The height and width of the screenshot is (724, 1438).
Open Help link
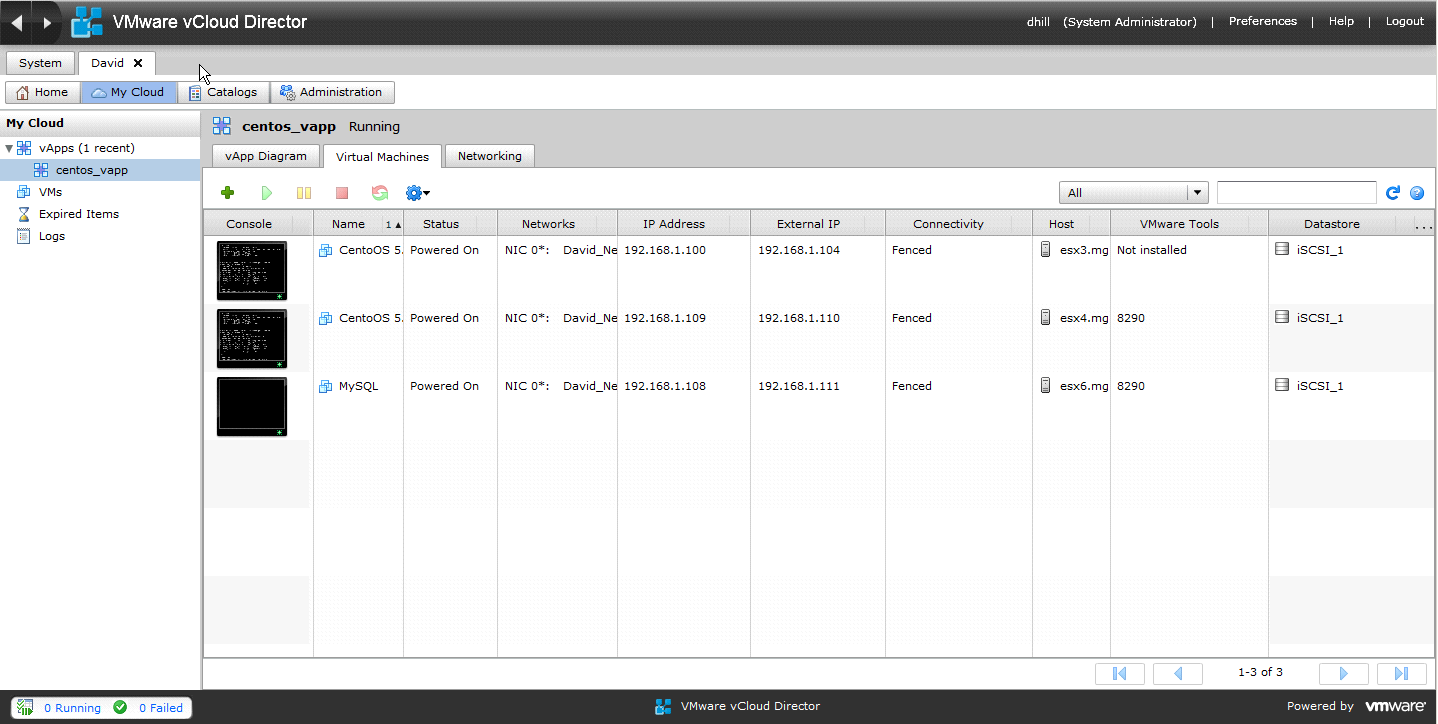tap(1342, 21)
